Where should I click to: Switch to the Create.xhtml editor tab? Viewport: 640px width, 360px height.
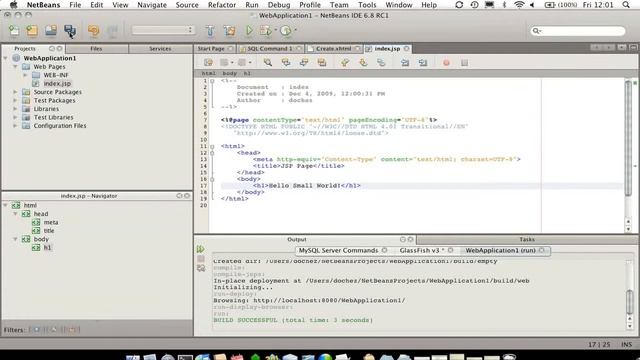[x=333, y=49]
